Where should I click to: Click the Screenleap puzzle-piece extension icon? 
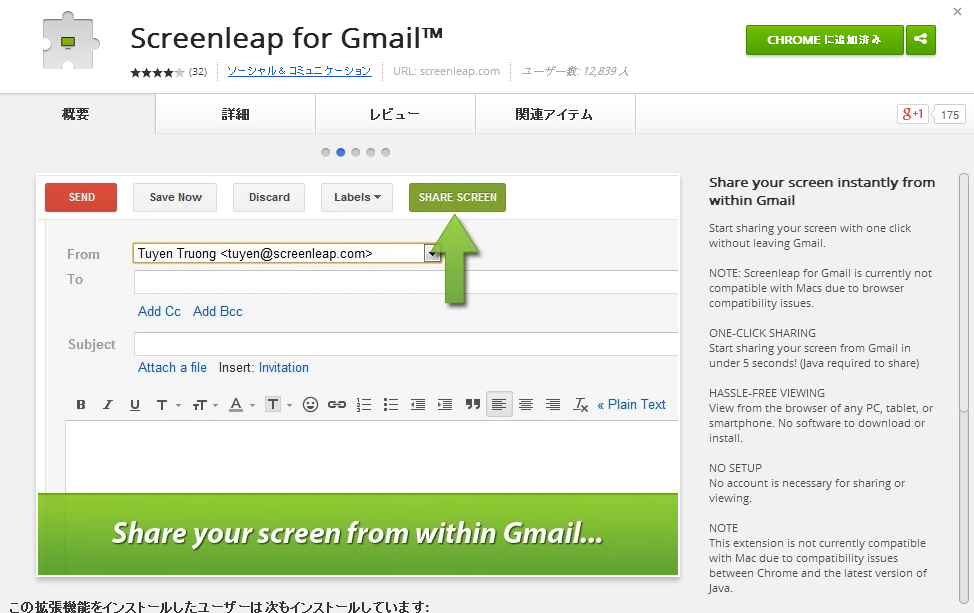71,42
